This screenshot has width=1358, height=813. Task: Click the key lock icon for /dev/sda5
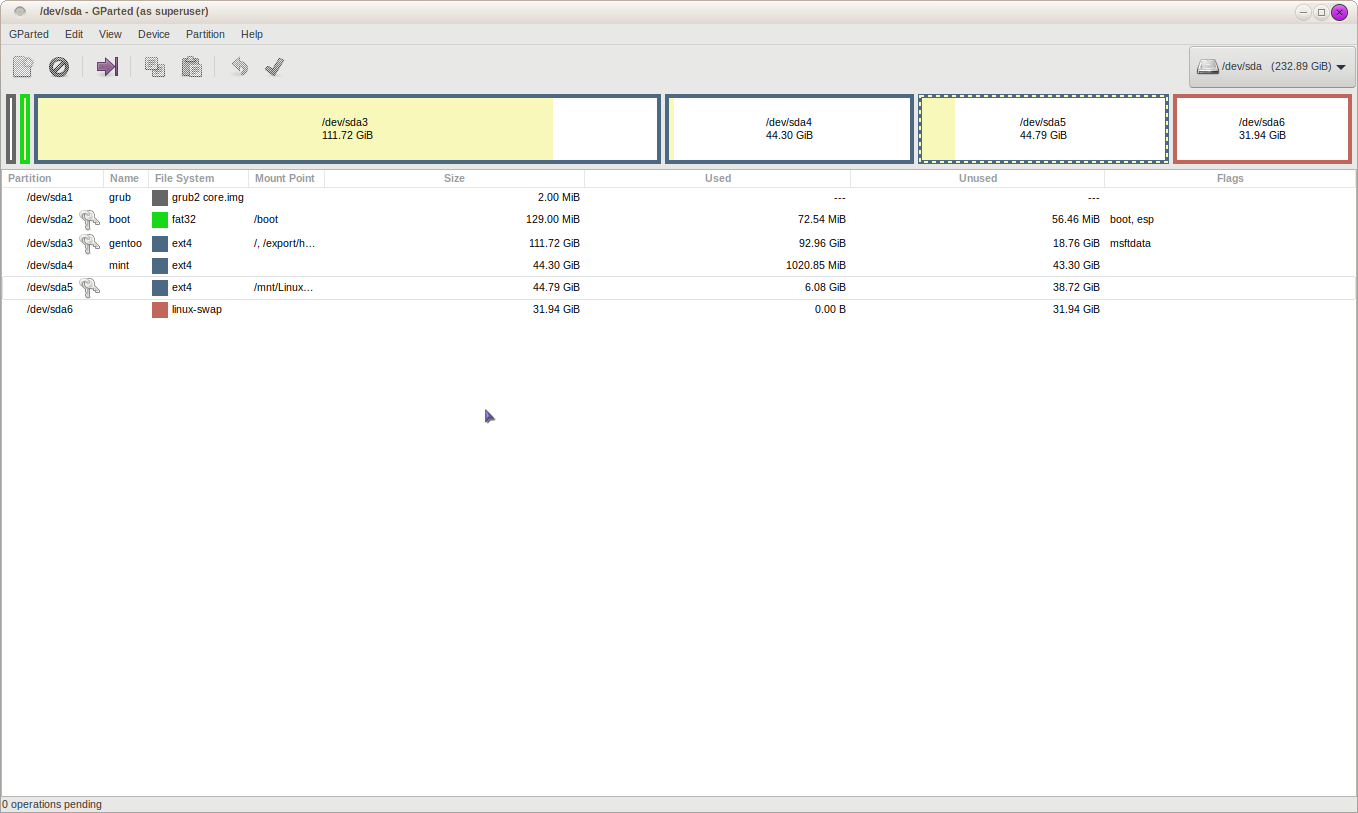tap(90, 287)
